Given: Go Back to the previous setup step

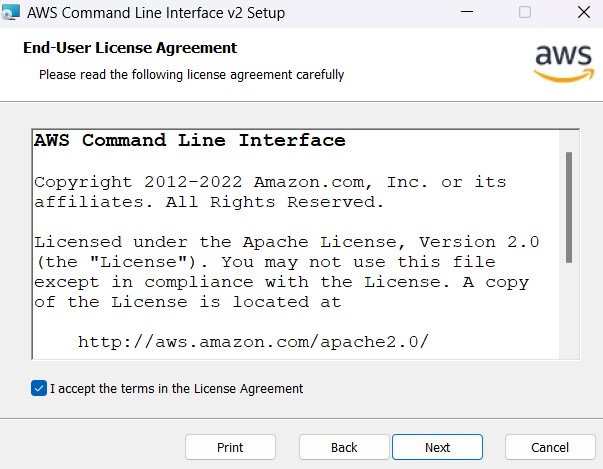Looking at the screenshot, I should [x=344, y=447].
